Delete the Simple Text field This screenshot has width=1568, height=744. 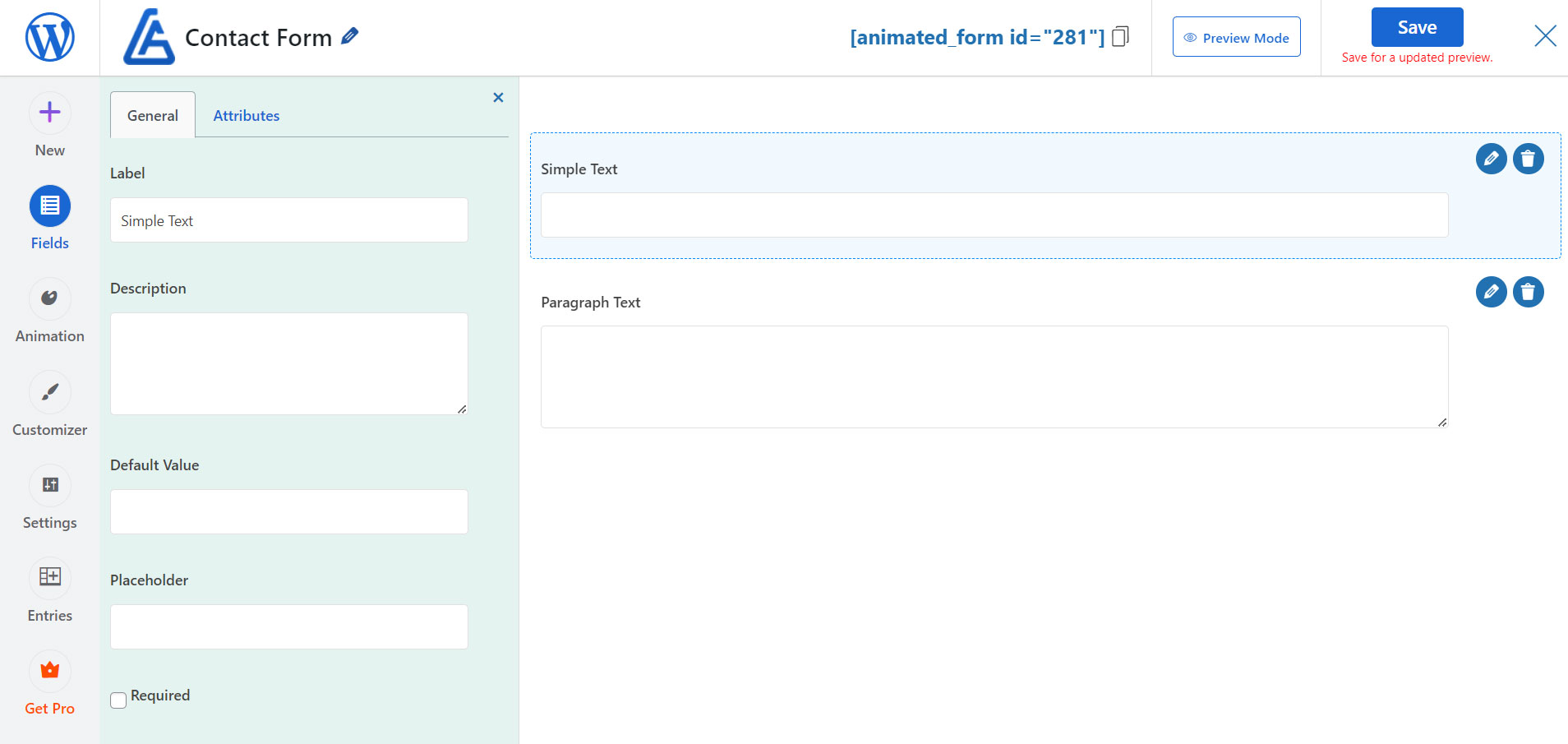coord(1529,159)
